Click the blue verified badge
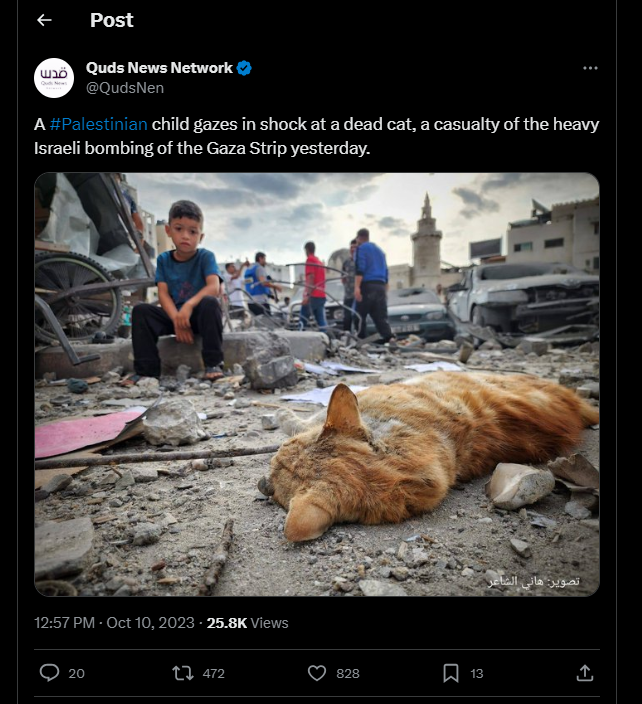The height and width of the screenshot is (704, 642). click(244, 68)
